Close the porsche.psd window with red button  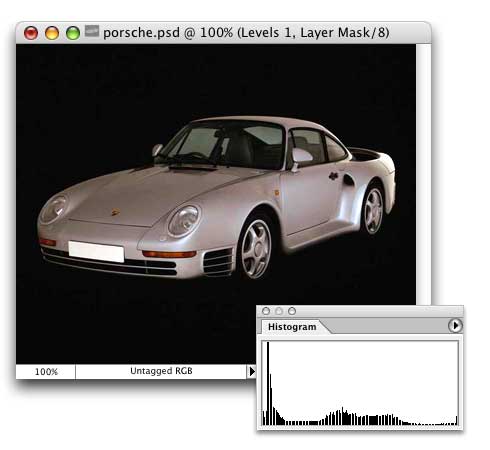coord(31,33)
